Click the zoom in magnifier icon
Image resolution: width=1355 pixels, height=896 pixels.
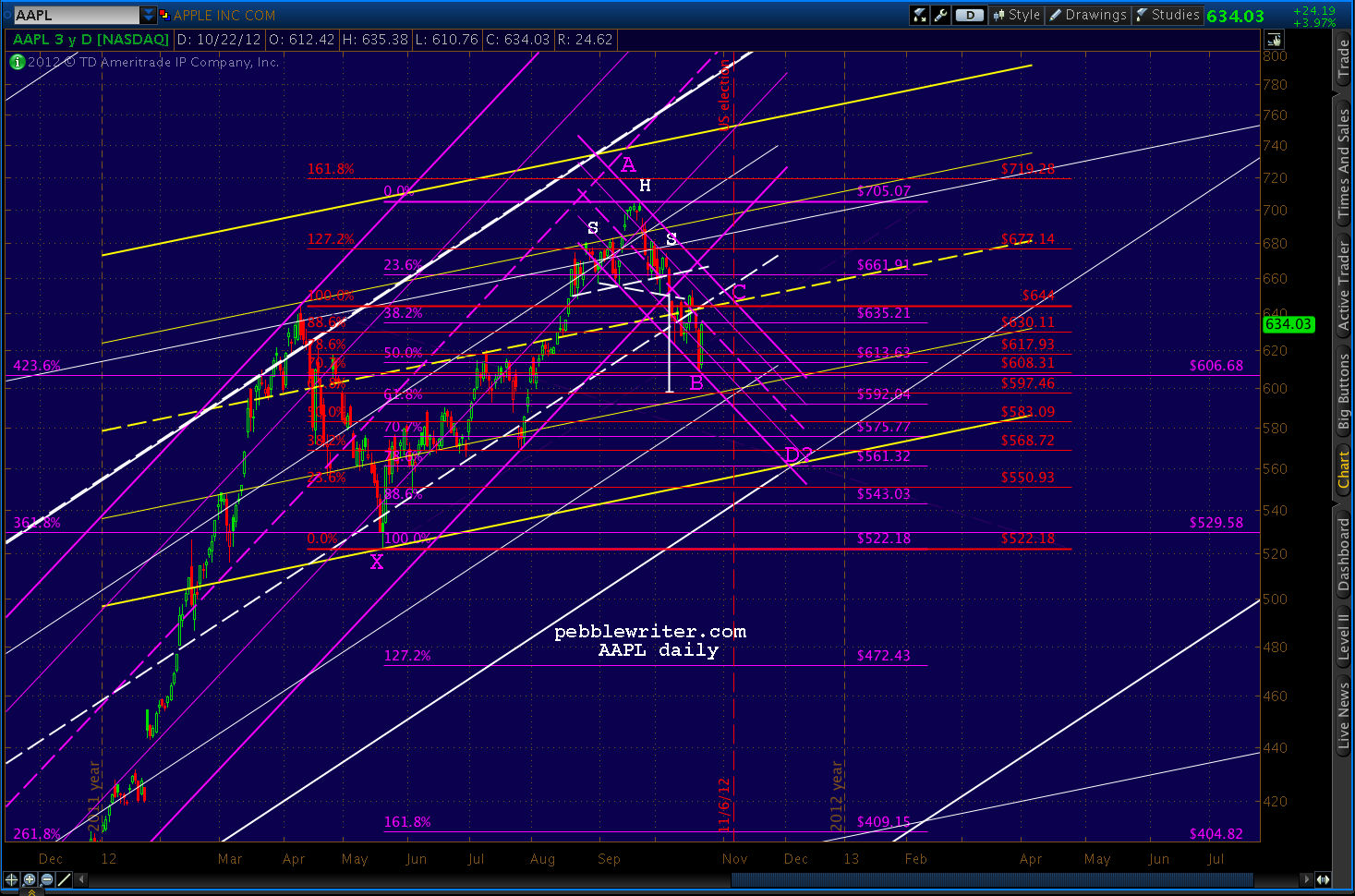(x=30, y=879)
